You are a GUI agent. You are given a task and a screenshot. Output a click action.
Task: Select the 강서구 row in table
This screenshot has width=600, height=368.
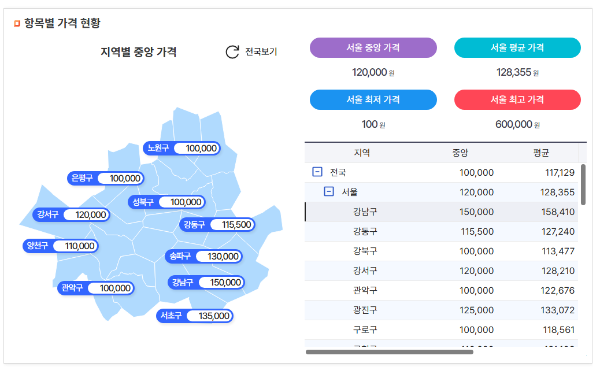pyautogui.click(x=442, y=271)
